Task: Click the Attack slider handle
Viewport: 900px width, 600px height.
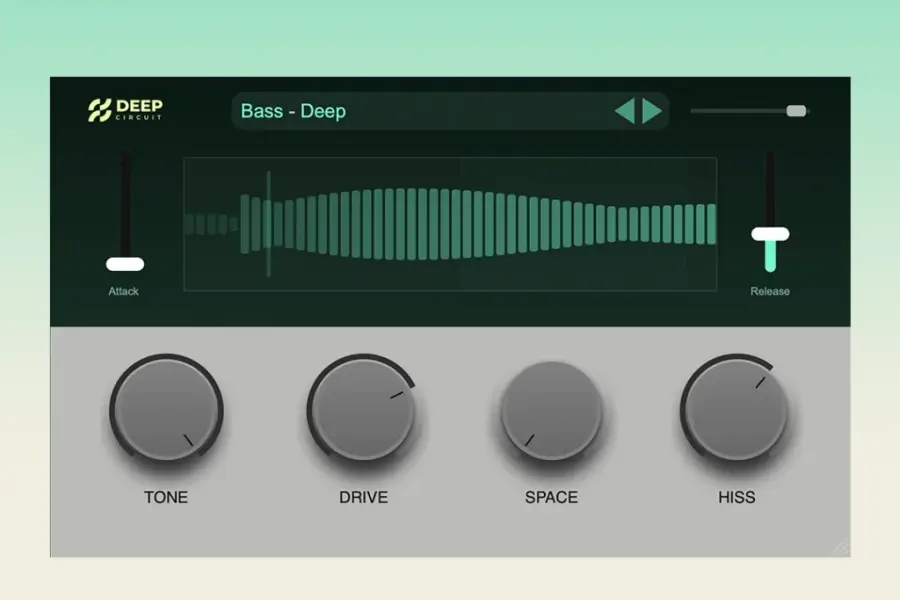Action: click(125, 264)
